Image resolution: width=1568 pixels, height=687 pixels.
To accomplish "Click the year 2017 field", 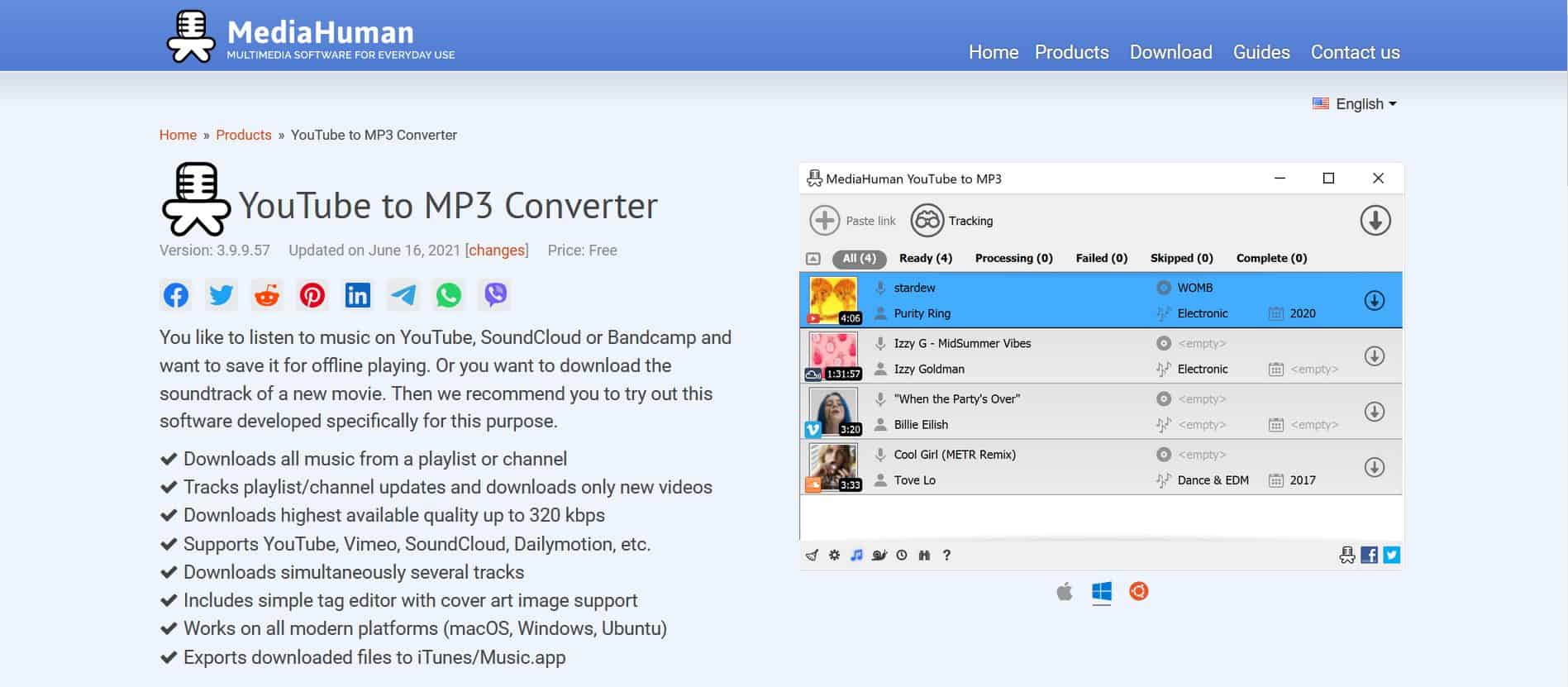I will pyautogui.click(x=1303, y=480).
